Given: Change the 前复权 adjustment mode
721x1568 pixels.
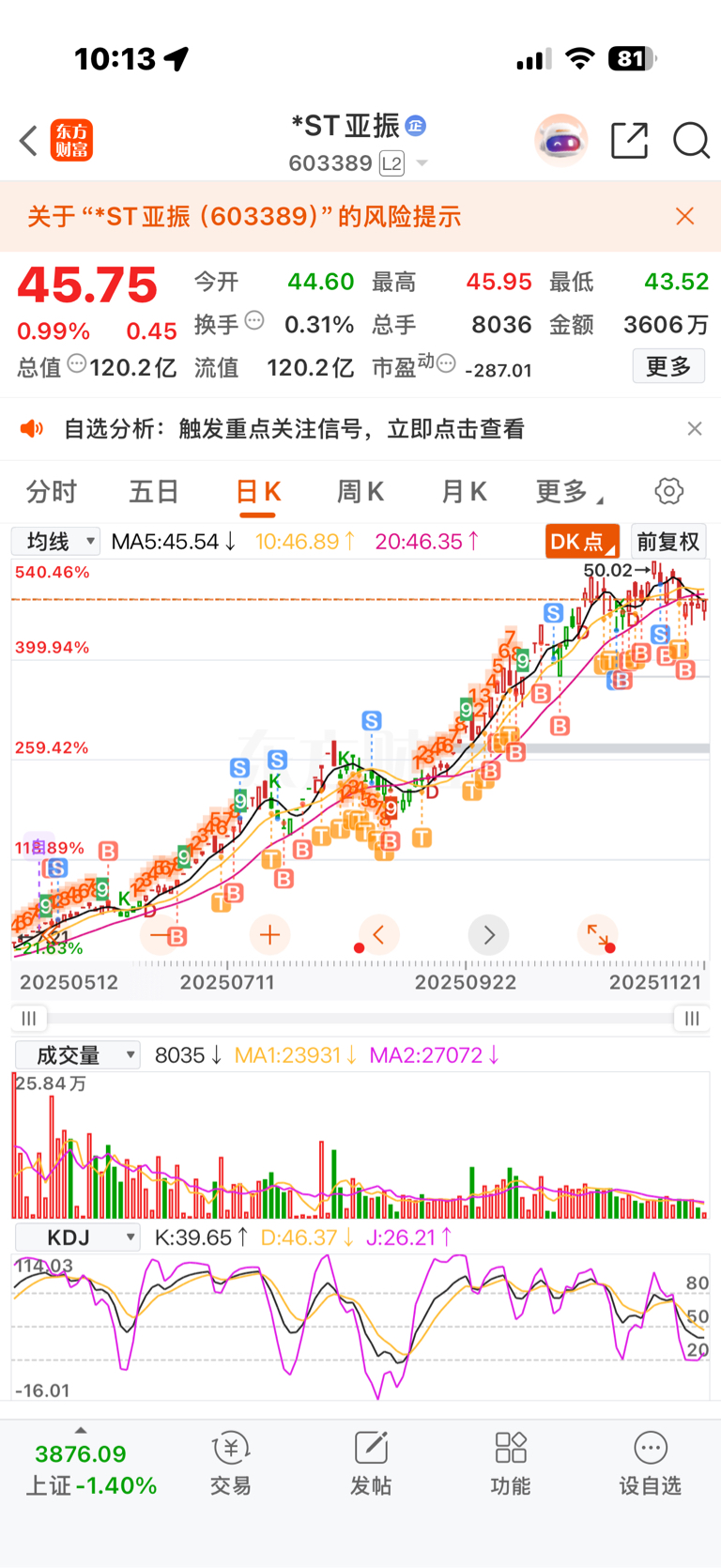Looking at the screenshot, I should (668, 542).
